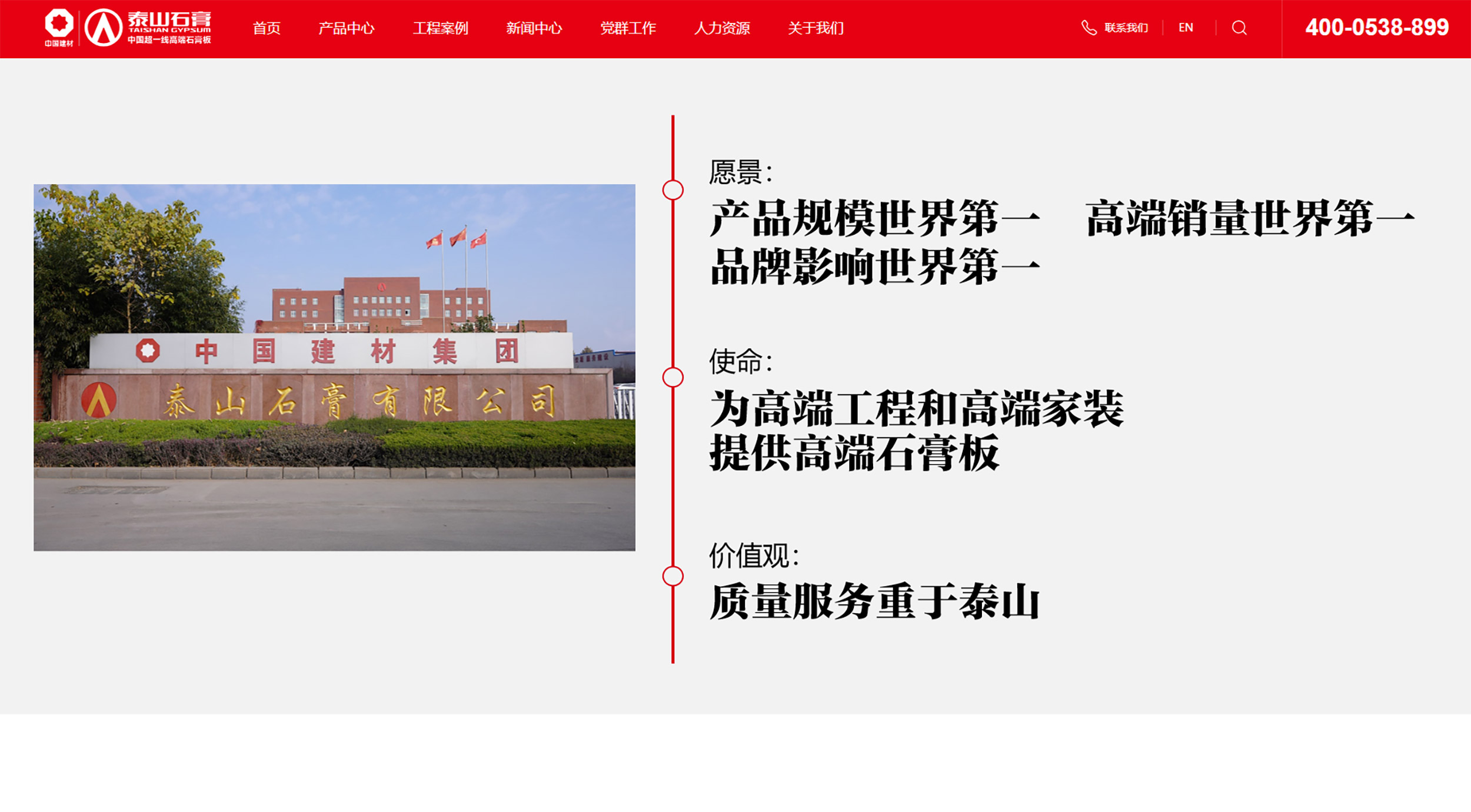
Task: Open the search magnifier icon
Action: pyautogui.click(x=1239, y=28)
